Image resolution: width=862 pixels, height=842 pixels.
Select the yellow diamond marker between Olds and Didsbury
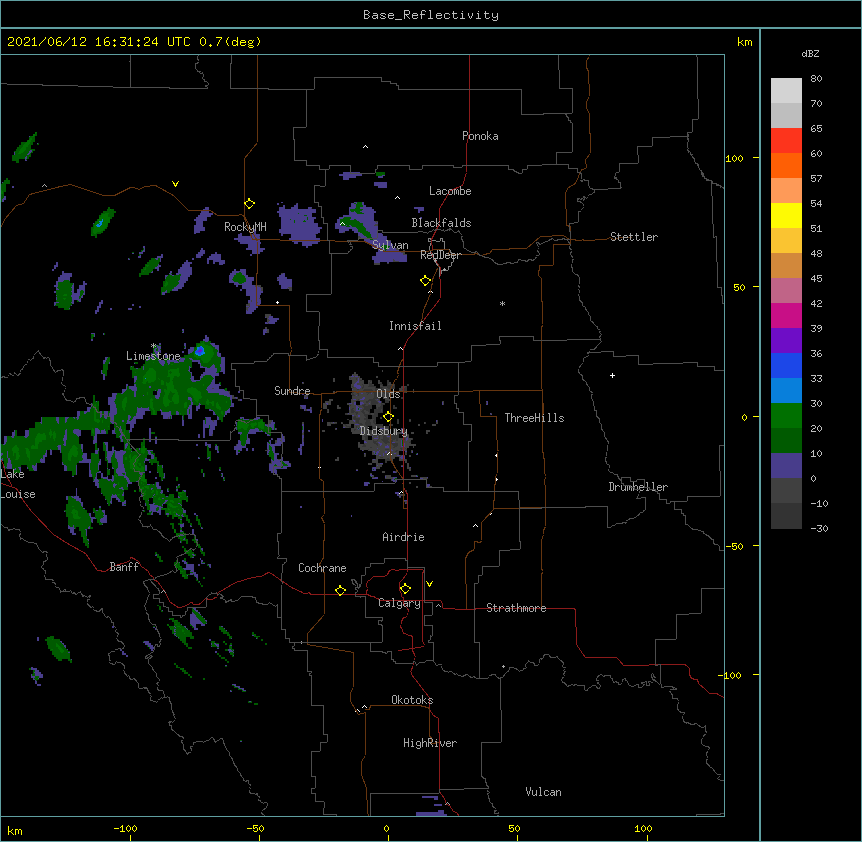tap(388, 417)
